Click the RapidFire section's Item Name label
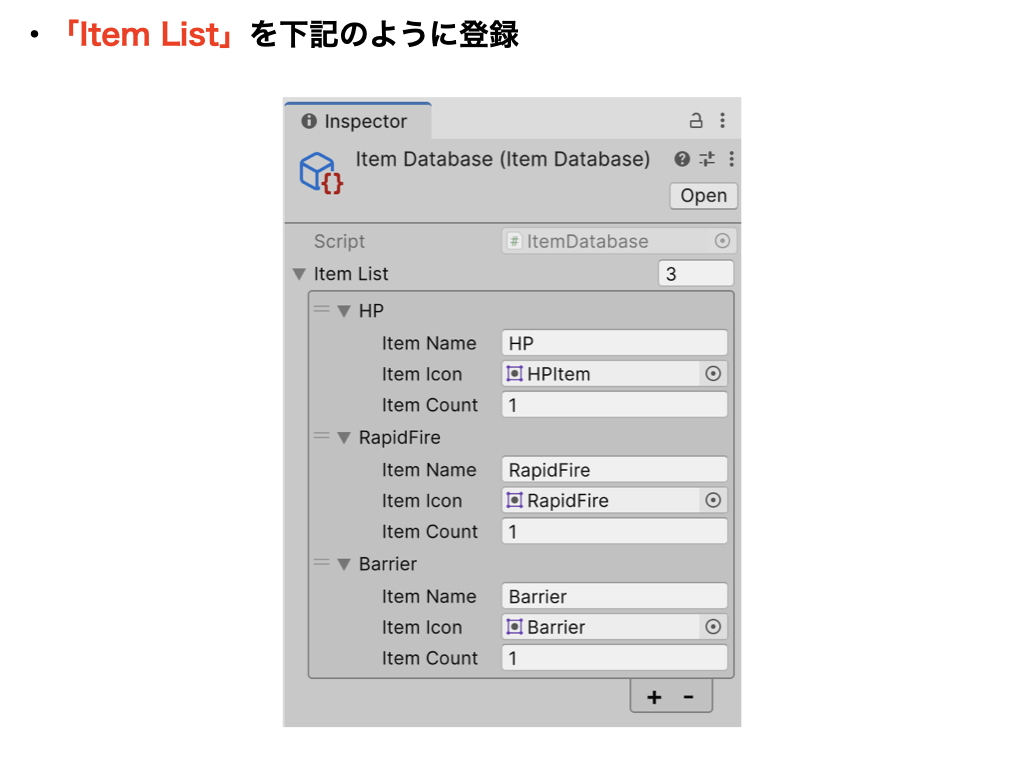The height and width of the screenshot is (768, 1024). click(429, 470)
